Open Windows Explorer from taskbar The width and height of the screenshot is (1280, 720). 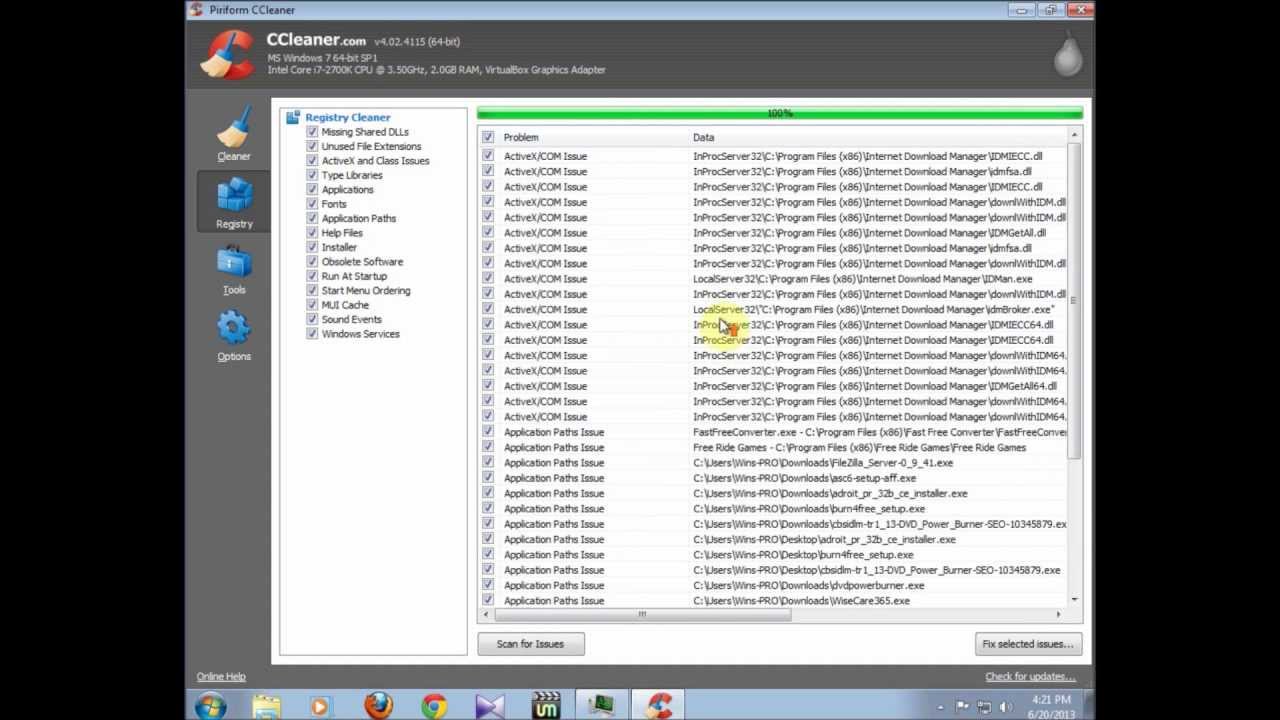point(267,706)
